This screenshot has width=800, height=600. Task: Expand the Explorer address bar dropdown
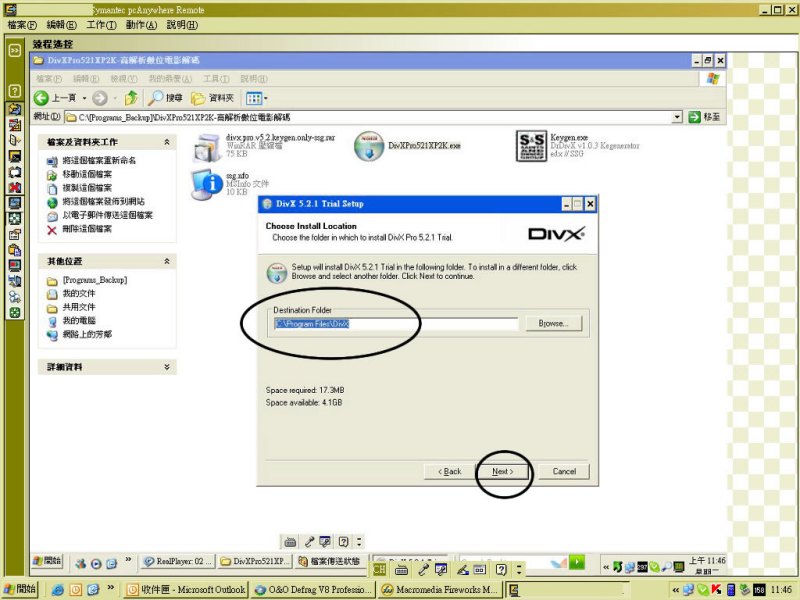coord(677,117)
